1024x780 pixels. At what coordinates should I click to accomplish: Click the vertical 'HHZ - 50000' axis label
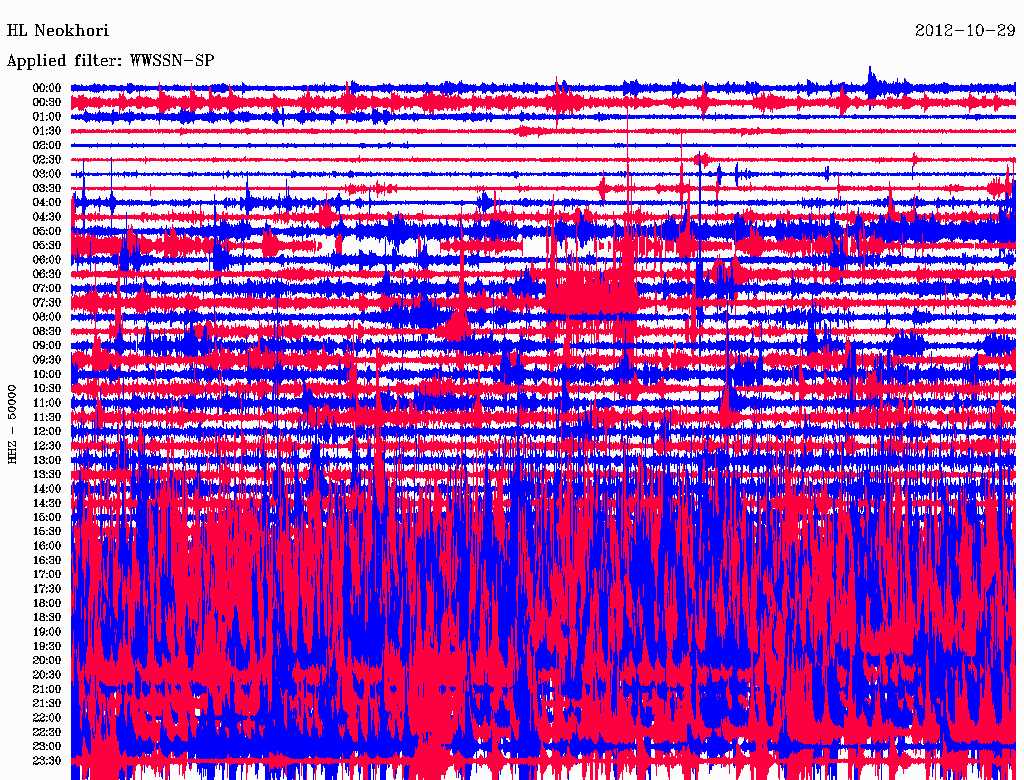[12, 425]
